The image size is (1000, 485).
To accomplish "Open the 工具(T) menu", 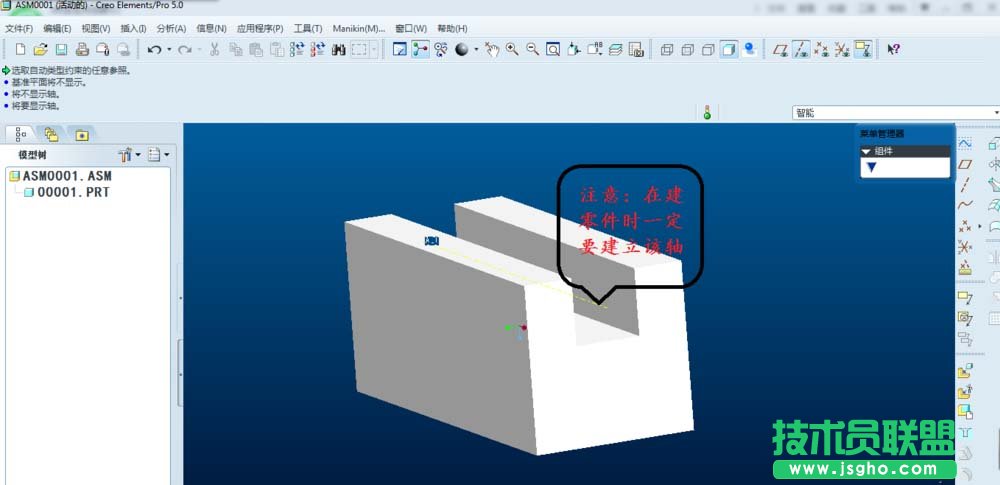I will pyautogui.click(x=307, y=28).
